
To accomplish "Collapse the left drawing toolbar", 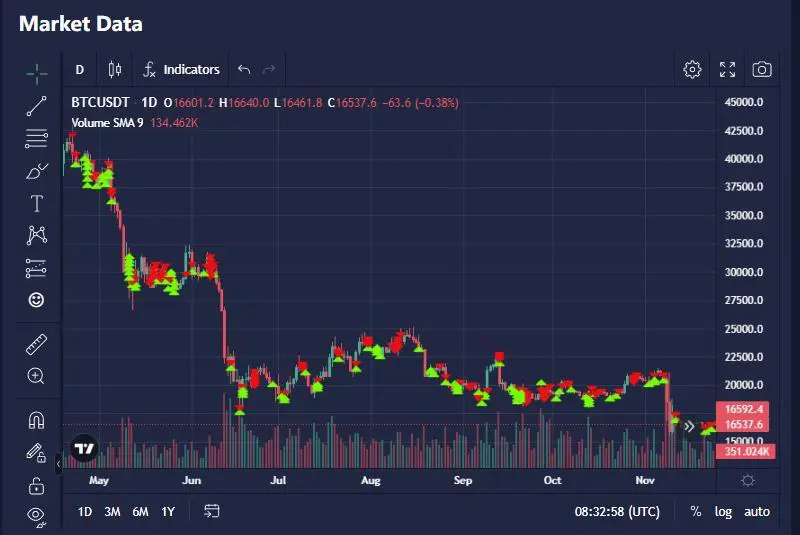I will tap(58, 464).
